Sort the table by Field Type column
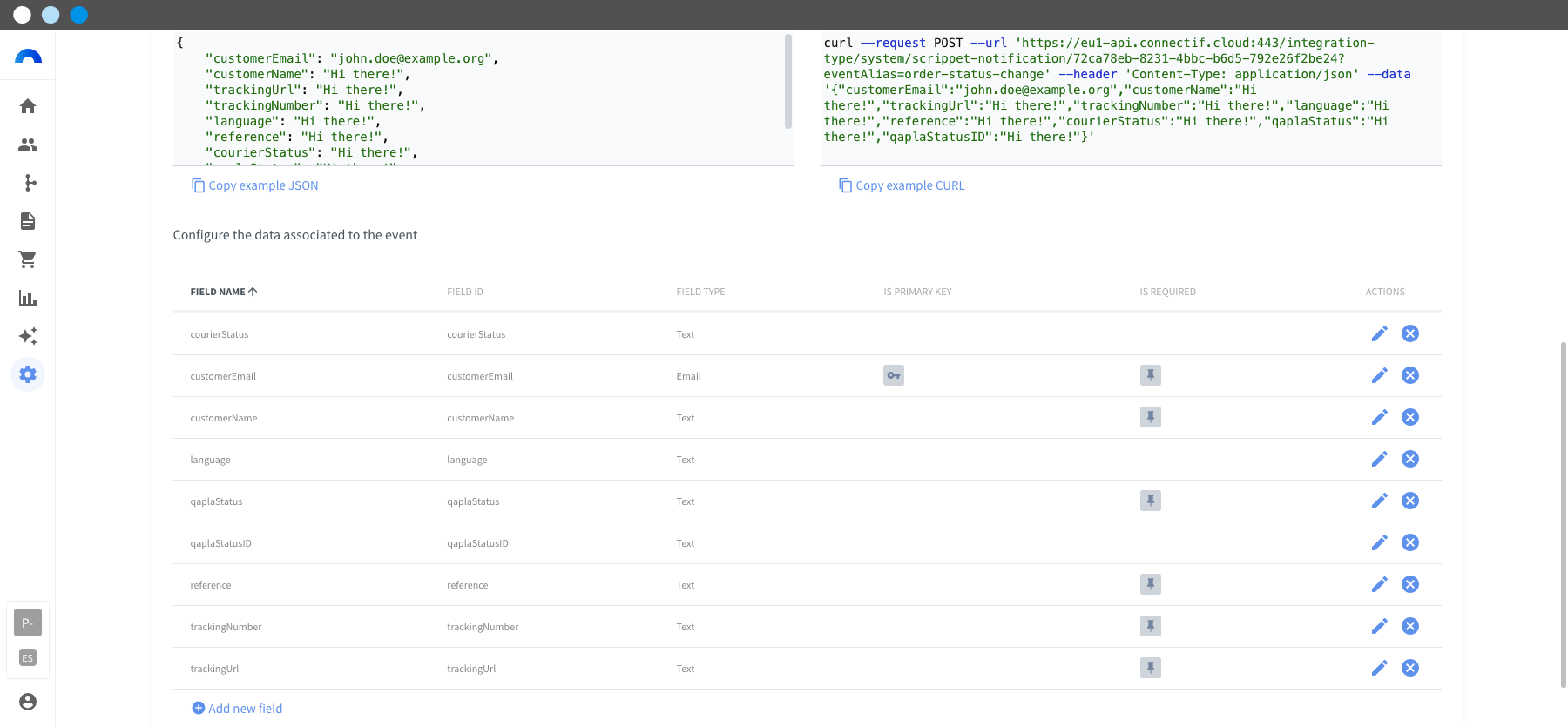1568x727 pixels. point(700,292)
